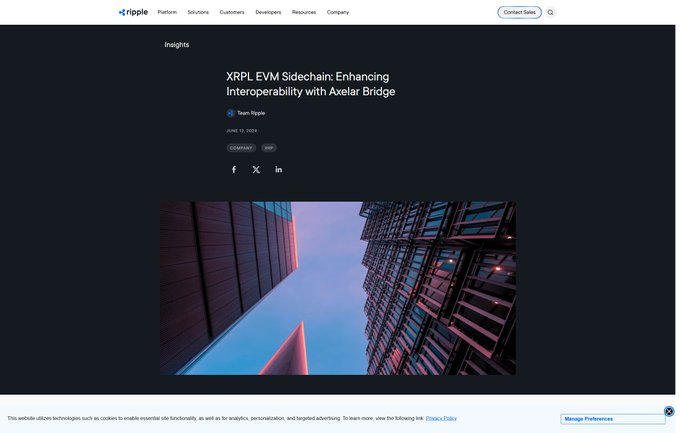The image size is (680, 433).
Task: Open the Developers menu
Action: click(x=268, y=12)
